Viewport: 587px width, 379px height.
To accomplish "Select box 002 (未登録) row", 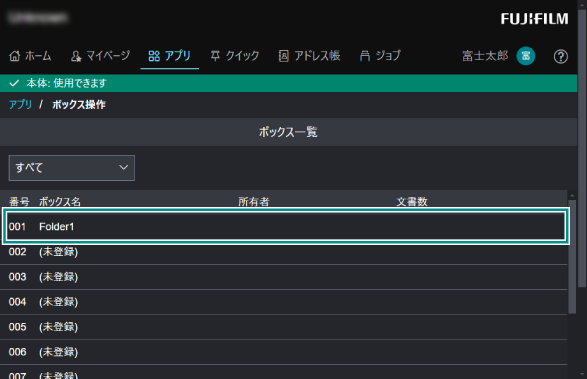I will (x=283, y=252).
